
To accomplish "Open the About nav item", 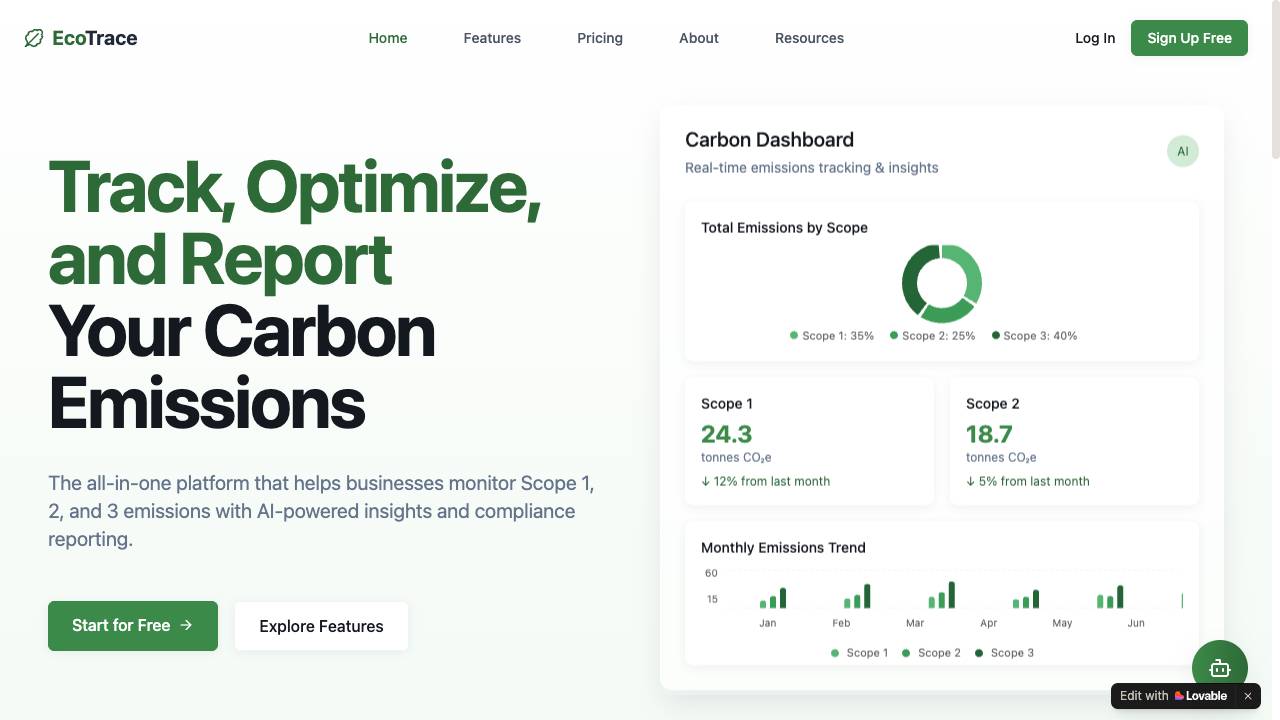I will tap(699, 38).
